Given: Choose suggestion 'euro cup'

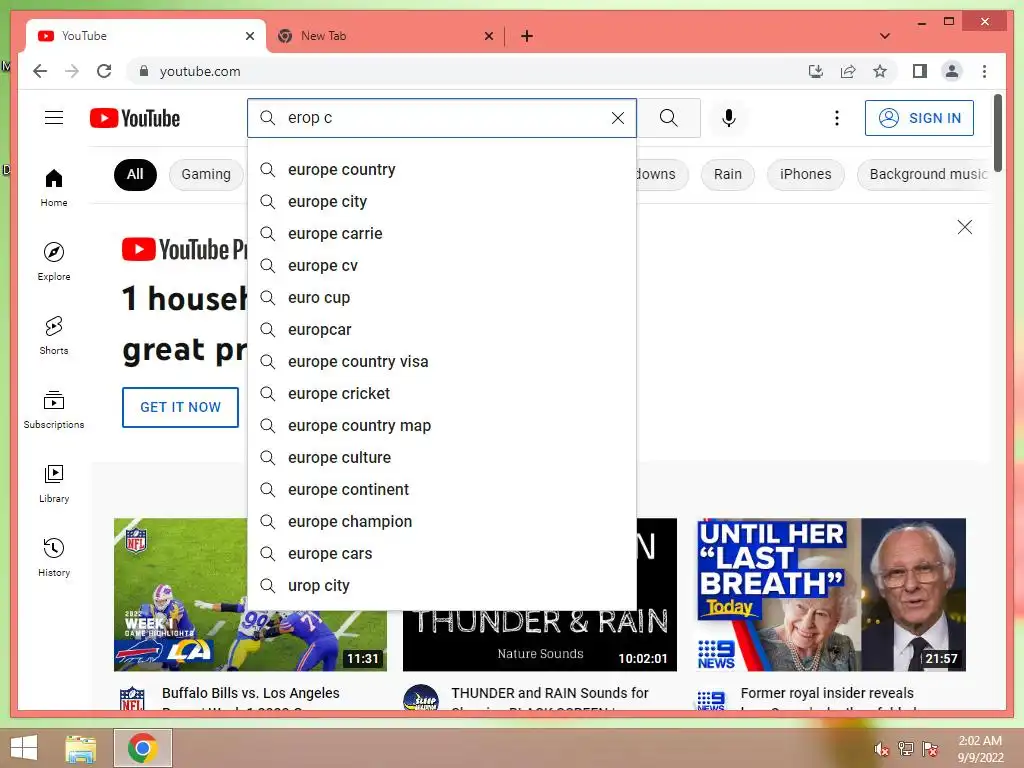Looking at the screenshot, I should tap(442, 298).
